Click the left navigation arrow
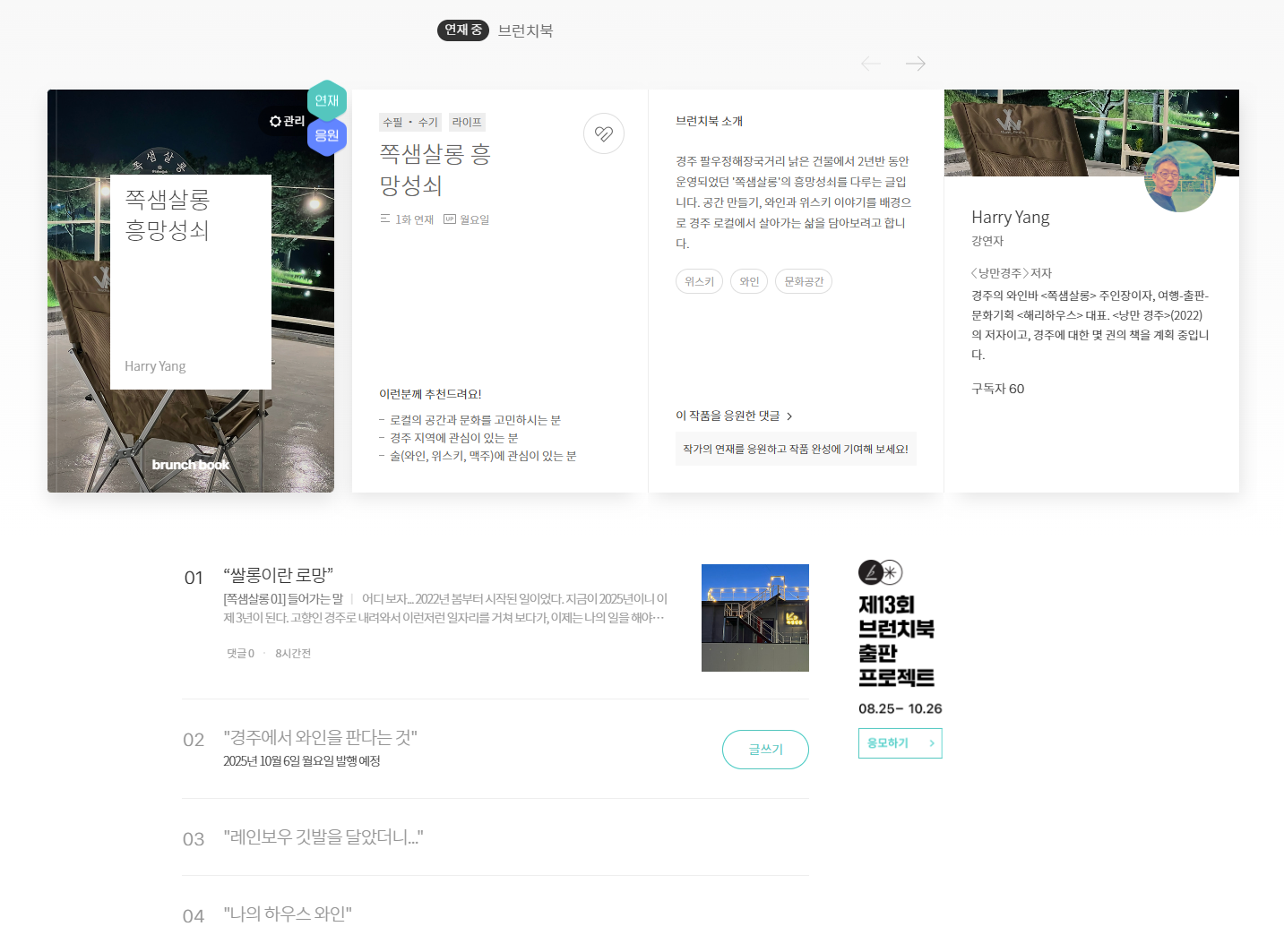Screen dimensions: 1284x952 coord(870,63)
